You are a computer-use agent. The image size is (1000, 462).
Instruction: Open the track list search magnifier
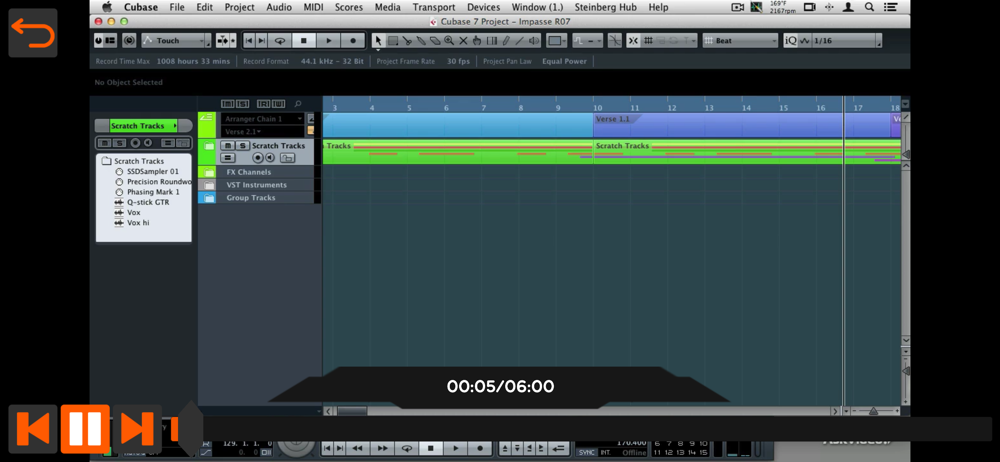point(298,103)
